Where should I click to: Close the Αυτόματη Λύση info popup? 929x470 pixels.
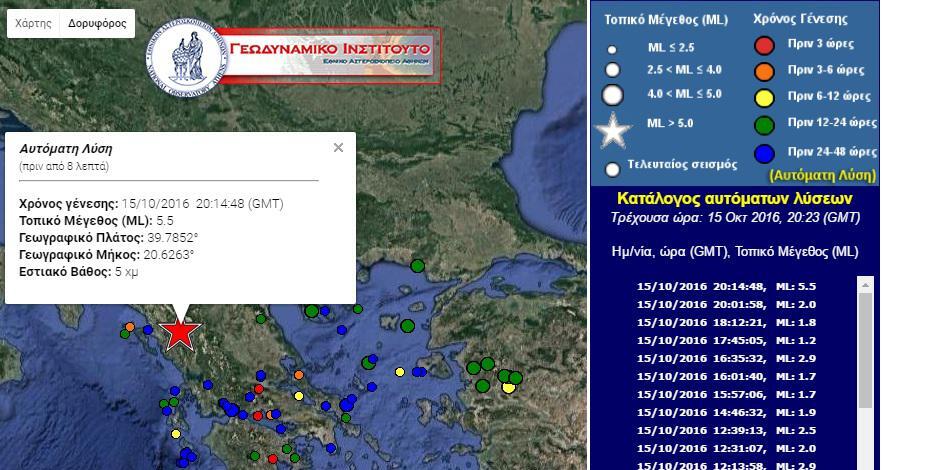[338, 148]
